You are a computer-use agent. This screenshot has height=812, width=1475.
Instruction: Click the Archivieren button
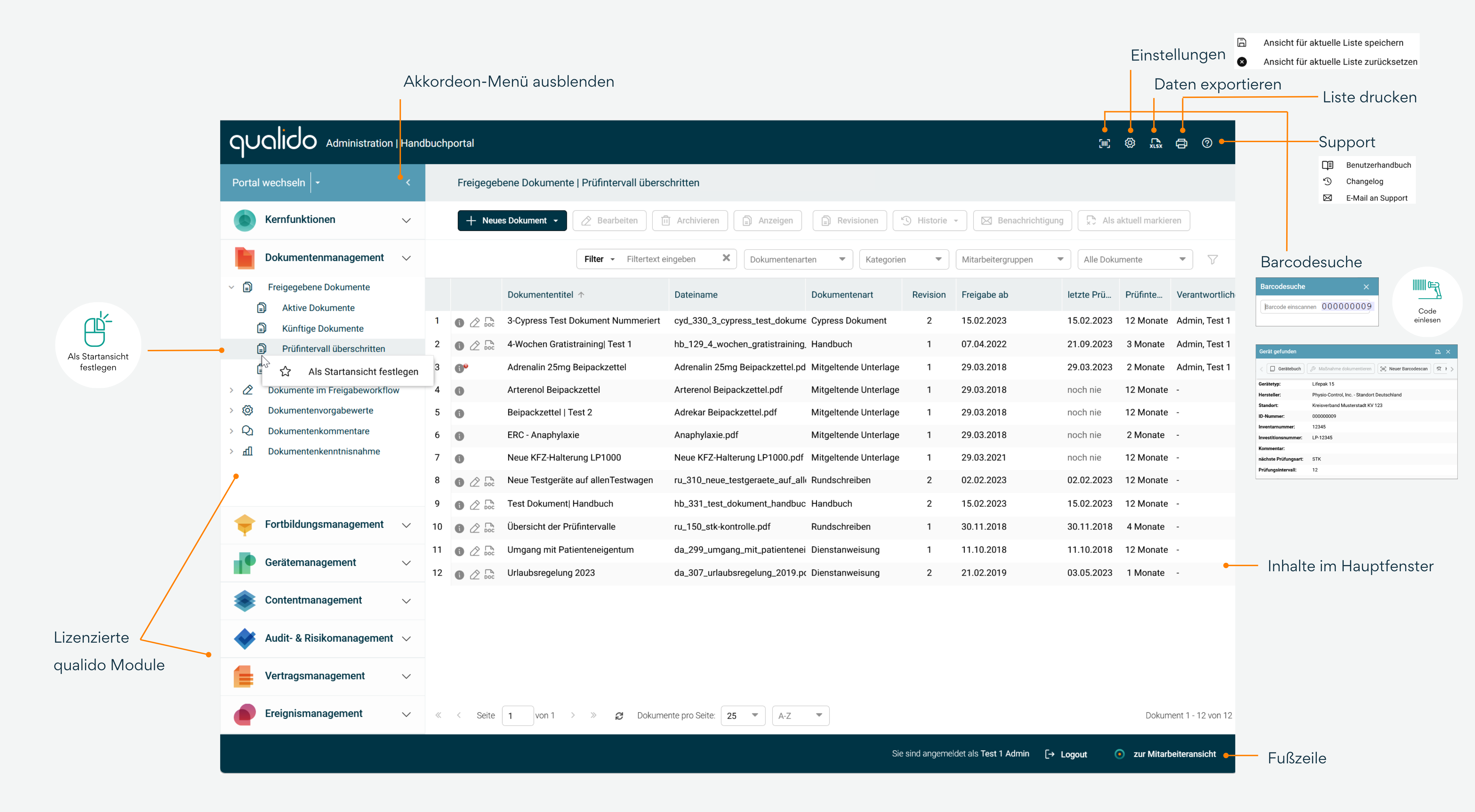(690, 221)
